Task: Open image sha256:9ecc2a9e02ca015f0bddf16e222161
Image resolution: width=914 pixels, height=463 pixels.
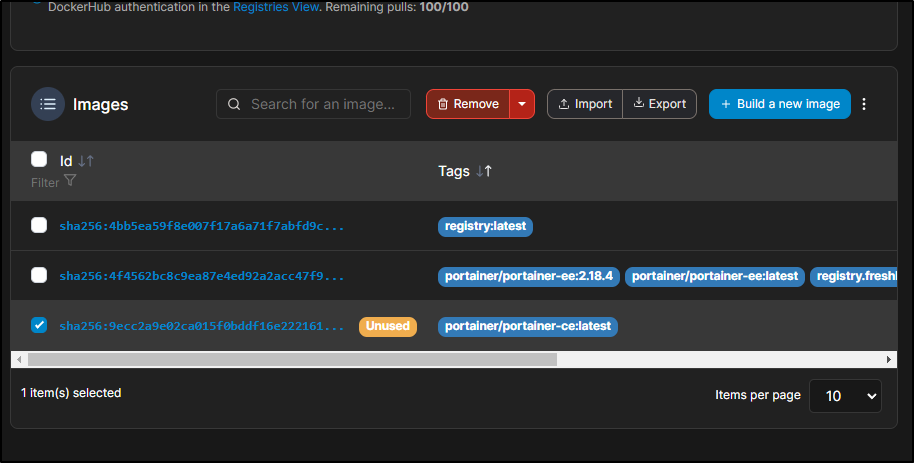Action: click(x=202, y=325)
